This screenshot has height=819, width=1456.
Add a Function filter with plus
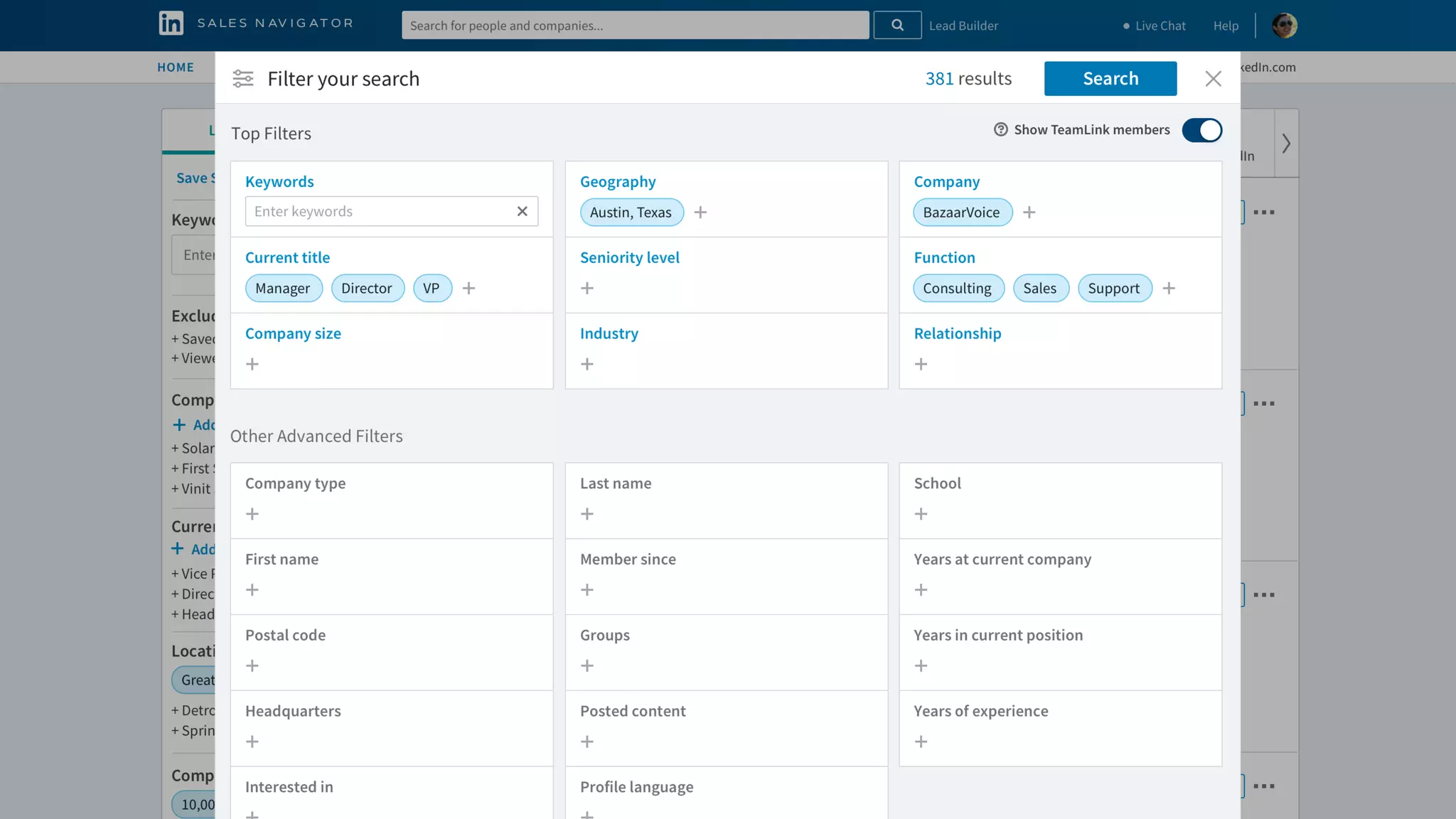(x=1169, y=288)
